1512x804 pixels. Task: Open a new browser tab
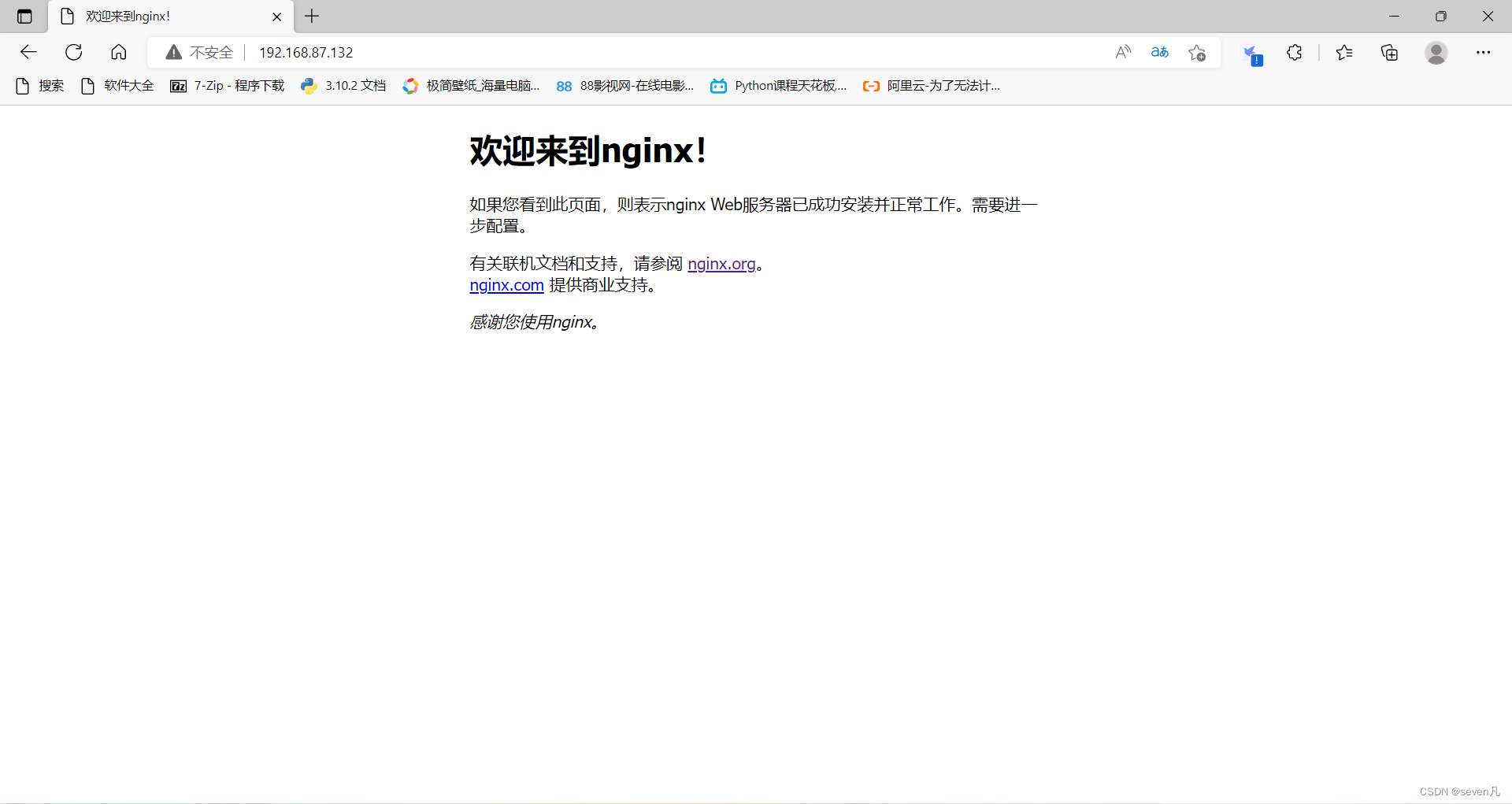coord(311,16)
